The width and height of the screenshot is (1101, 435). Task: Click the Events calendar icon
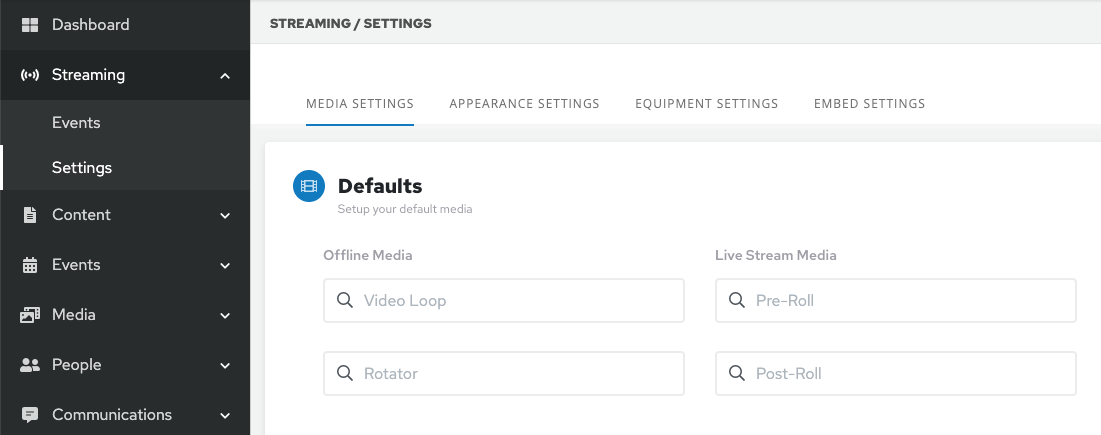pyautogui.click(x=29, y=265)
